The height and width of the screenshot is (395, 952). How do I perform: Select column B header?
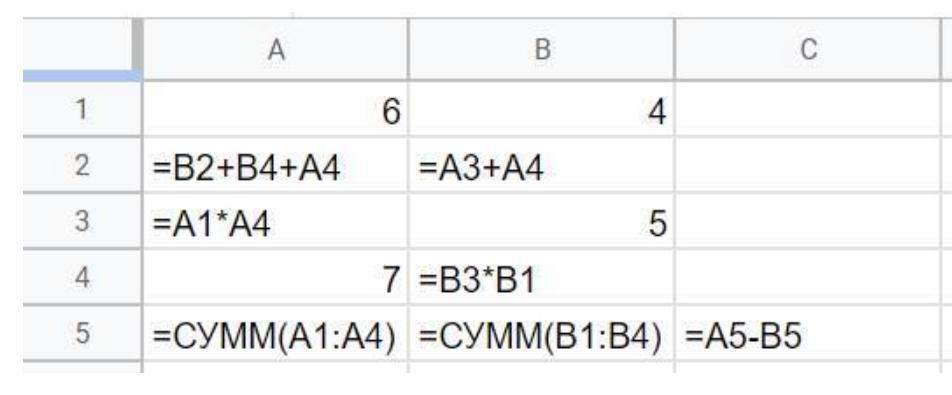[x=542, y=49]
